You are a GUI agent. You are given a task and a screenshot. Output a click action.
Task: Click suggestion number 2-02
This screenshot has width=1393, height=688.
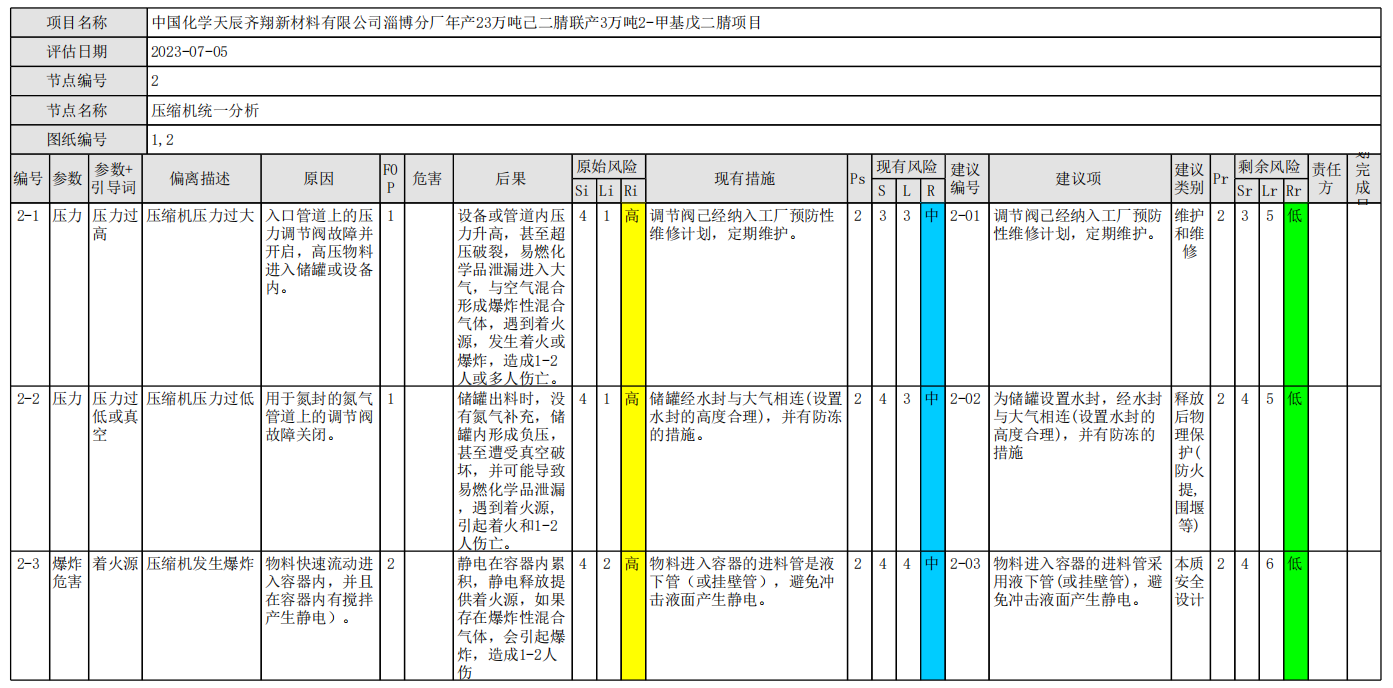966,466
